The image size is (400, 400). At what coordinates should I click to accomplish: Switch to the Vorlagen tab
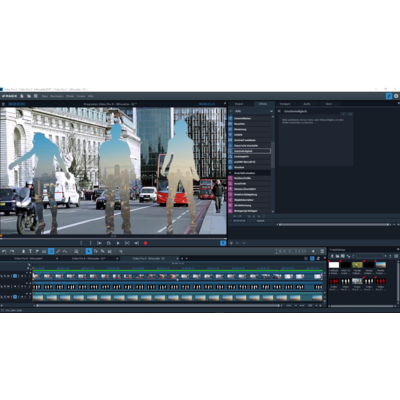point(285,104)
